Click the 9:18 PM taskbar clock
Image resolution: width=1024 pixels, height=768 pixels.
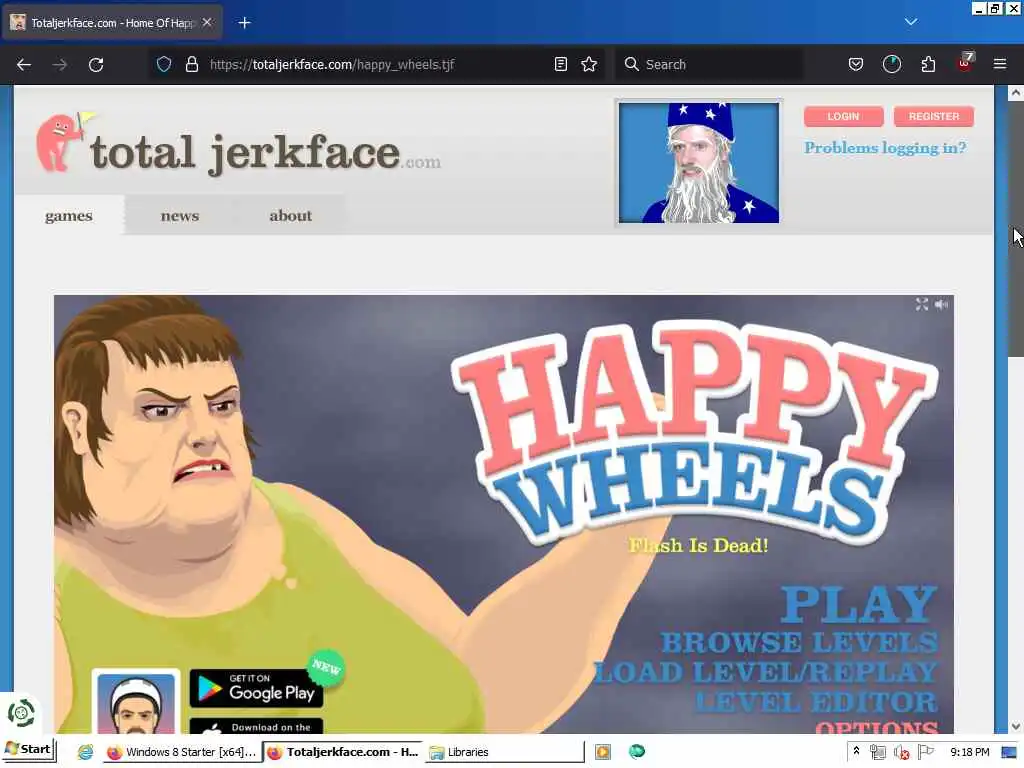click(969, 752)
